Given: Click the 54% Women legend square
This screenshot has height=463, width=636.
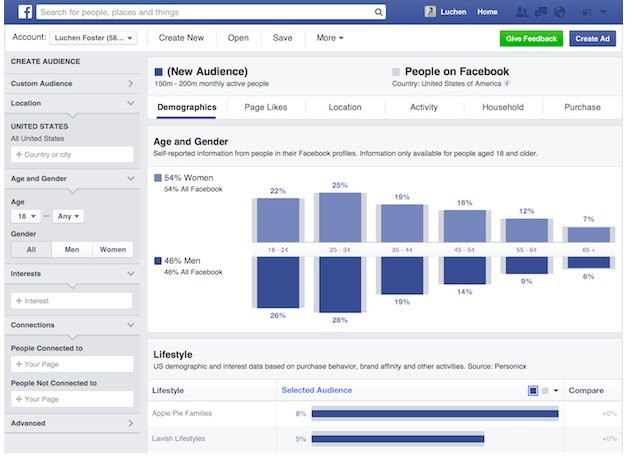Looking at the screenshot, I should pos(158,178).
